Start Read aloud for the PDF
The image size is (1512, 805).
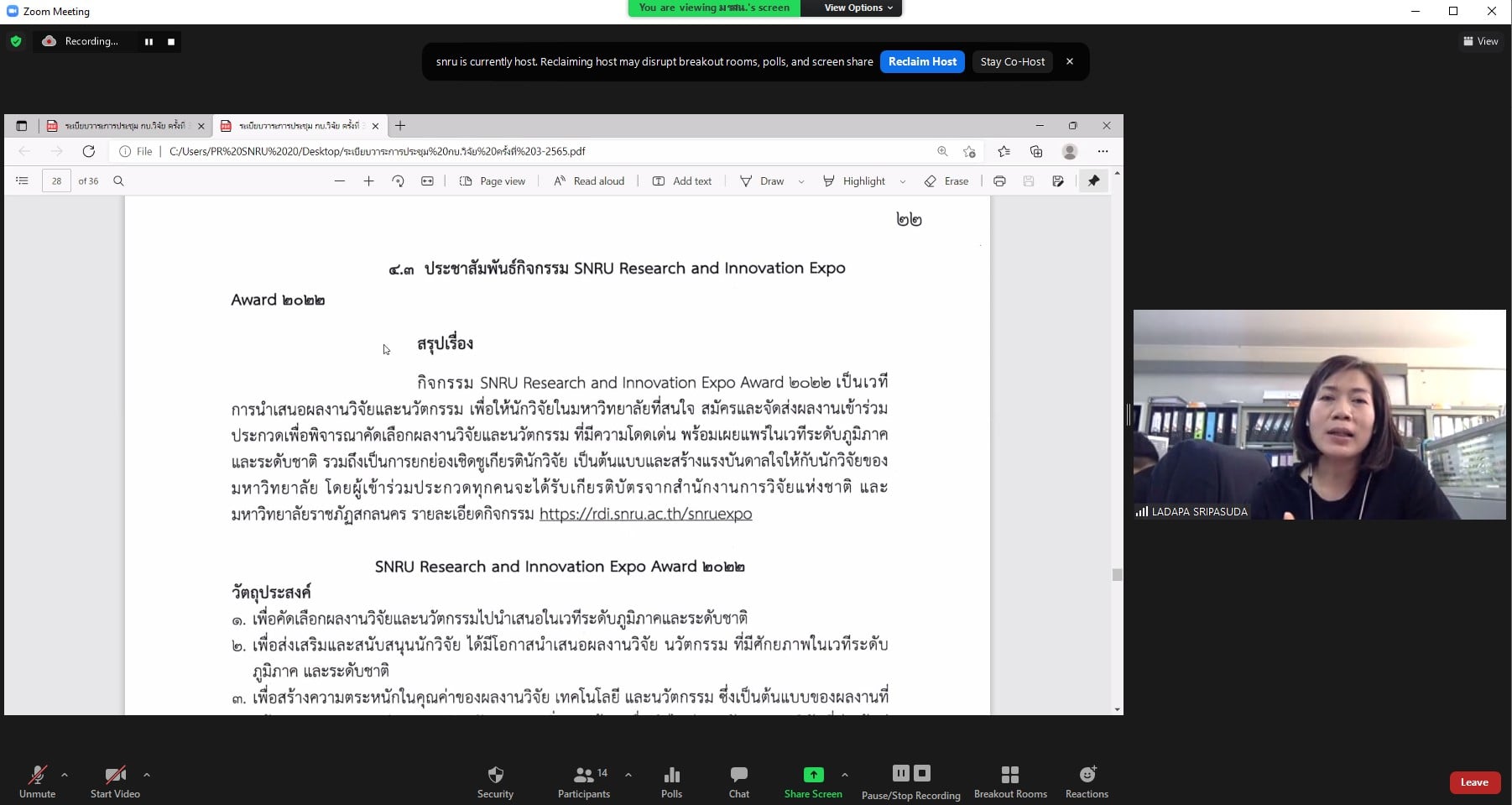tap(589, 180)
